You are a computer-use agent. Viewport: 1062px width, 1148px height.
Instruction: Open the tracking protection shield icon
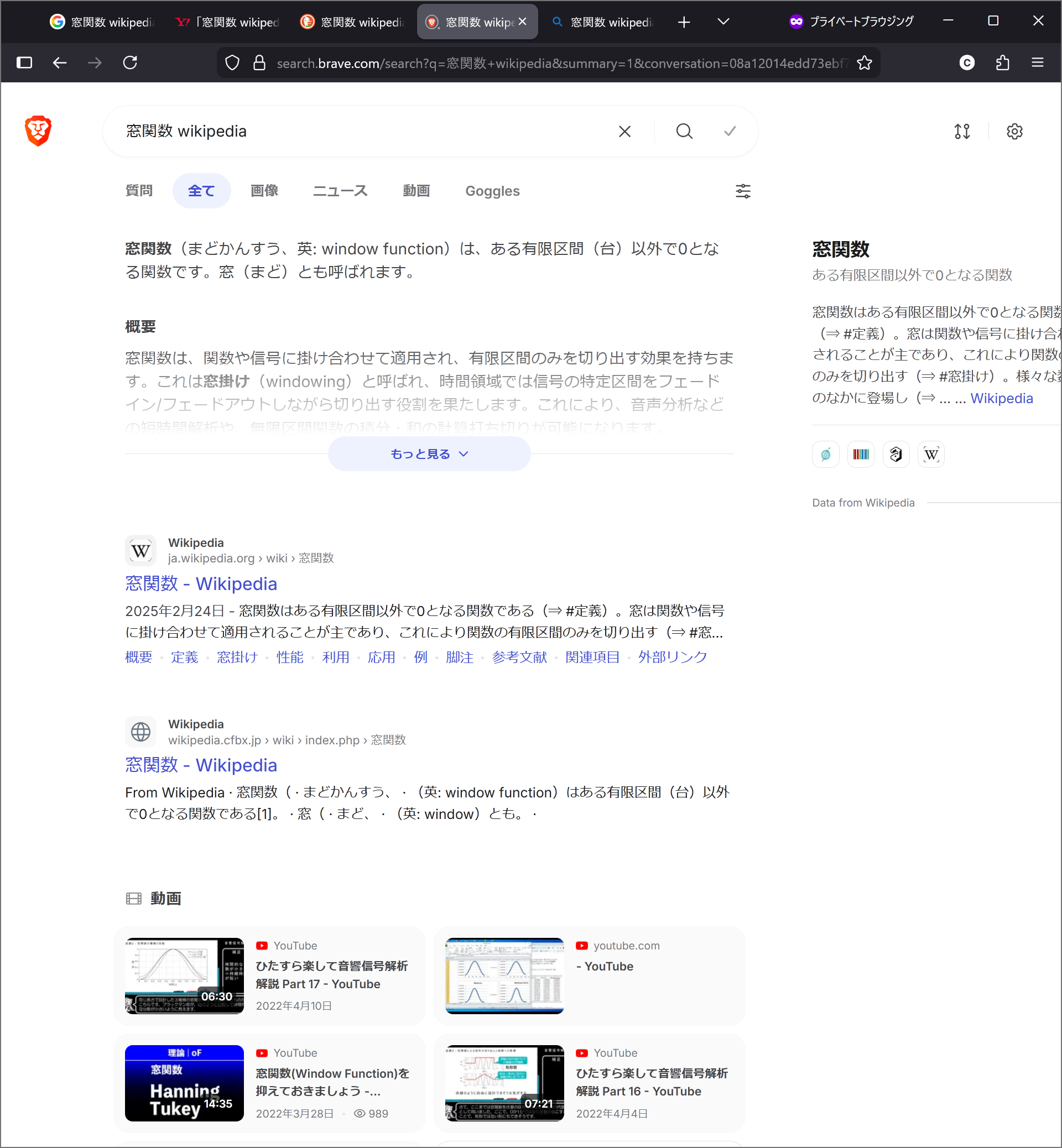click(232, 62)
